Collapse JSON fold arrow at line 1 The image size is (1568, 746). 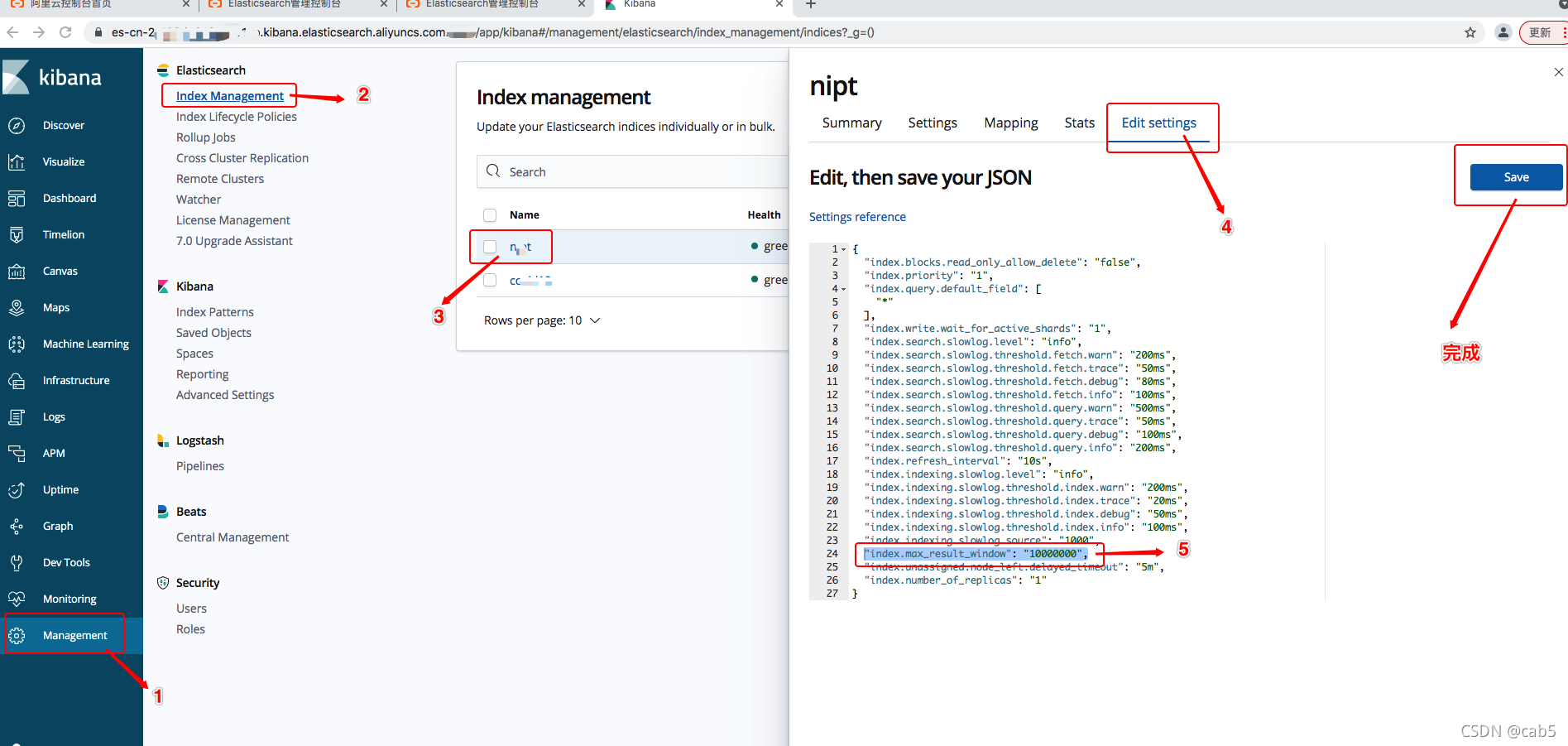pyautogui.click(x=844, y=249)
